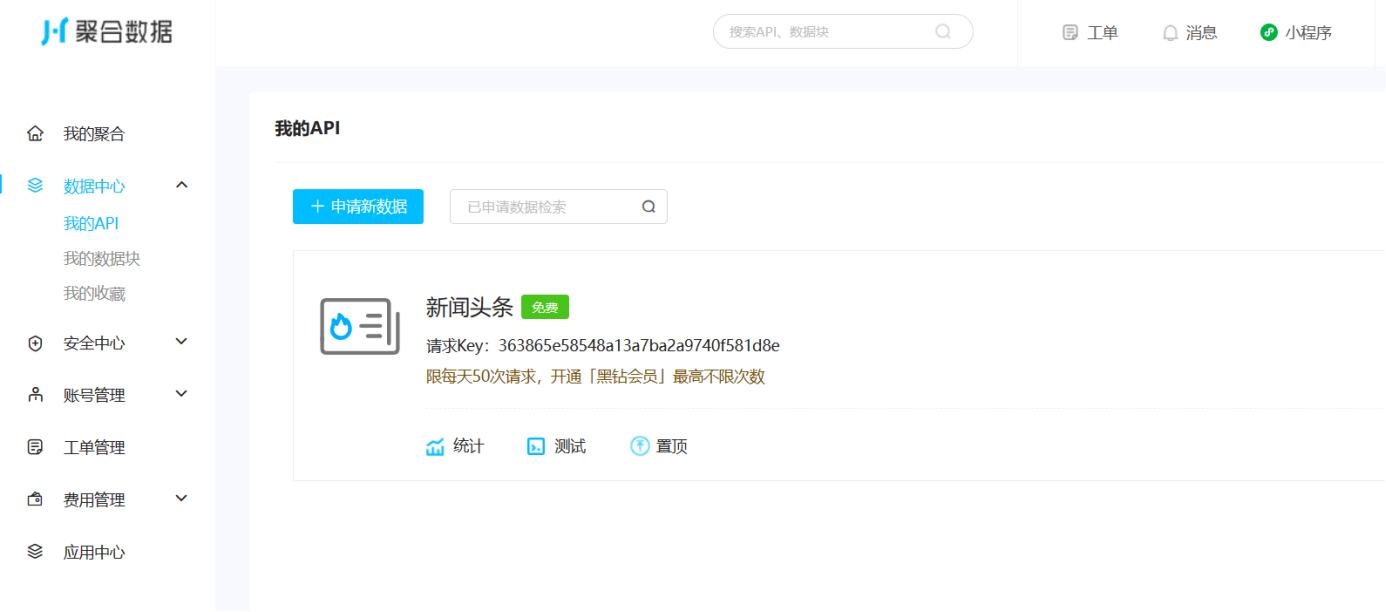Click the 消息 bell icon

[x=1170, y=33]
